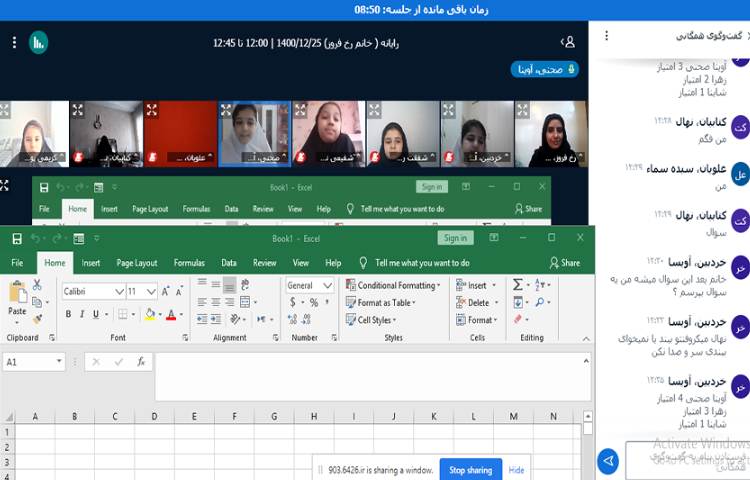
Task: Switch to the Page Layout tab
Action: (x=136, y=263)
